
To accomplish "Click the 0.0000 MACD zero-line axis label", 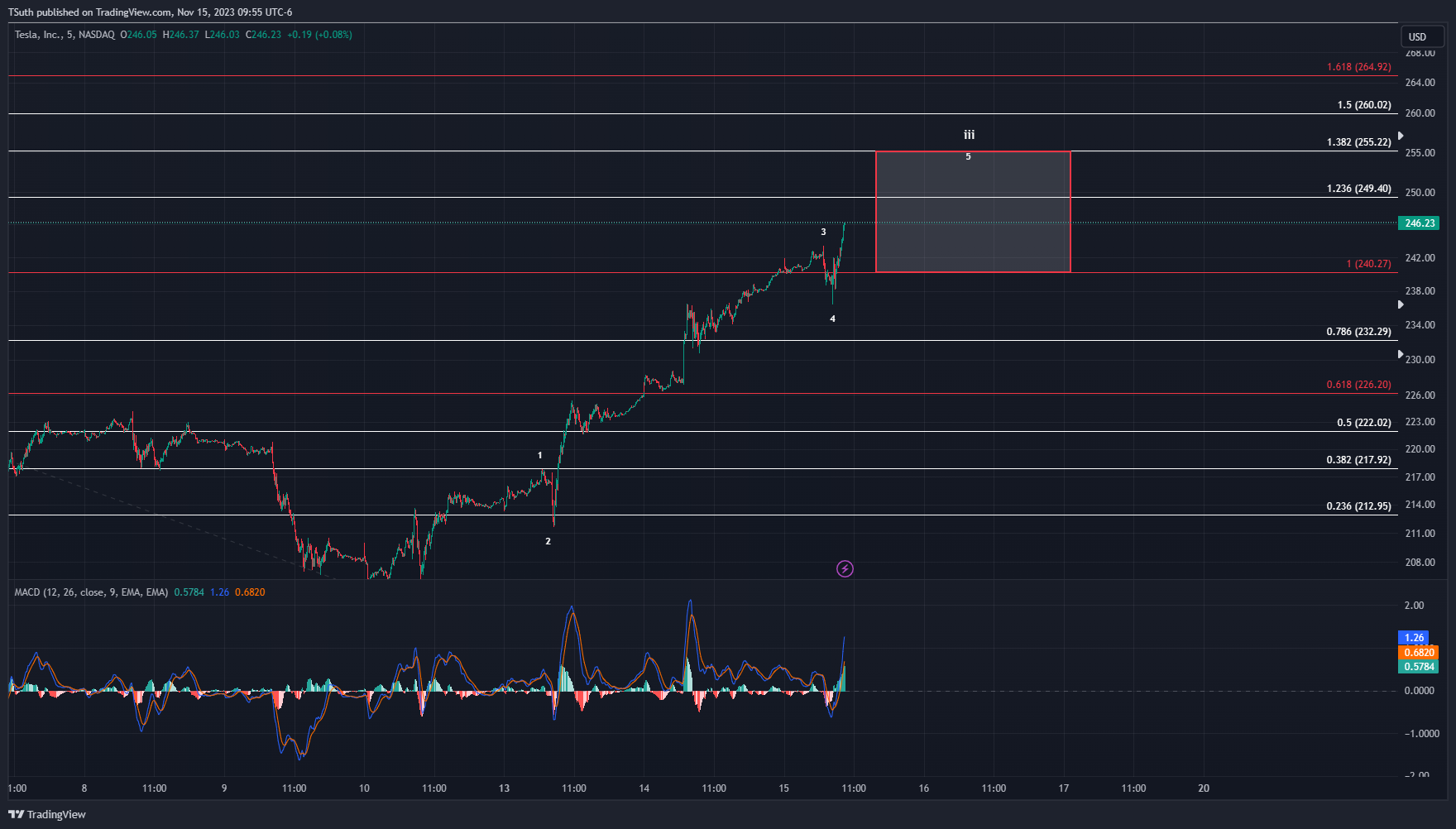I will click(1420, 691).
